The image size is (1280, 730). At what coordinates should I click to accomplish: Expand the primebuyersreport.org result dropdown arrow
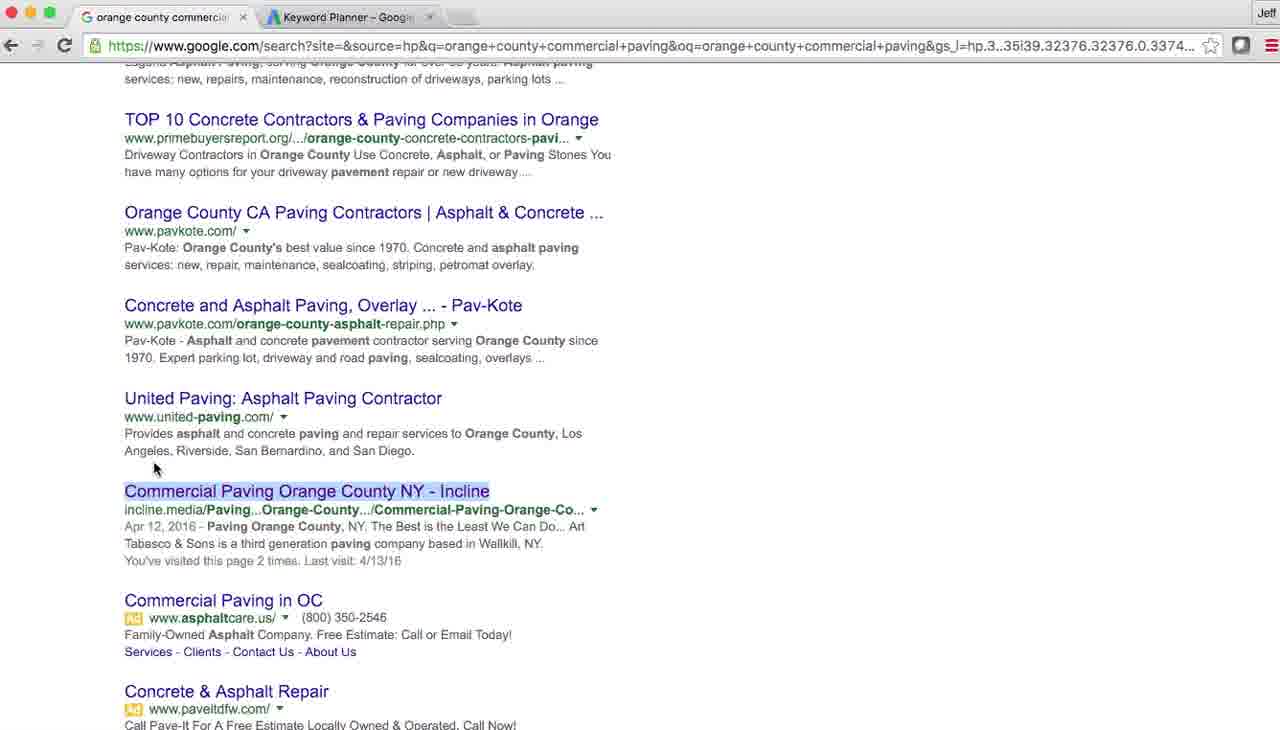pyautogui.click(x=579, y=138)
